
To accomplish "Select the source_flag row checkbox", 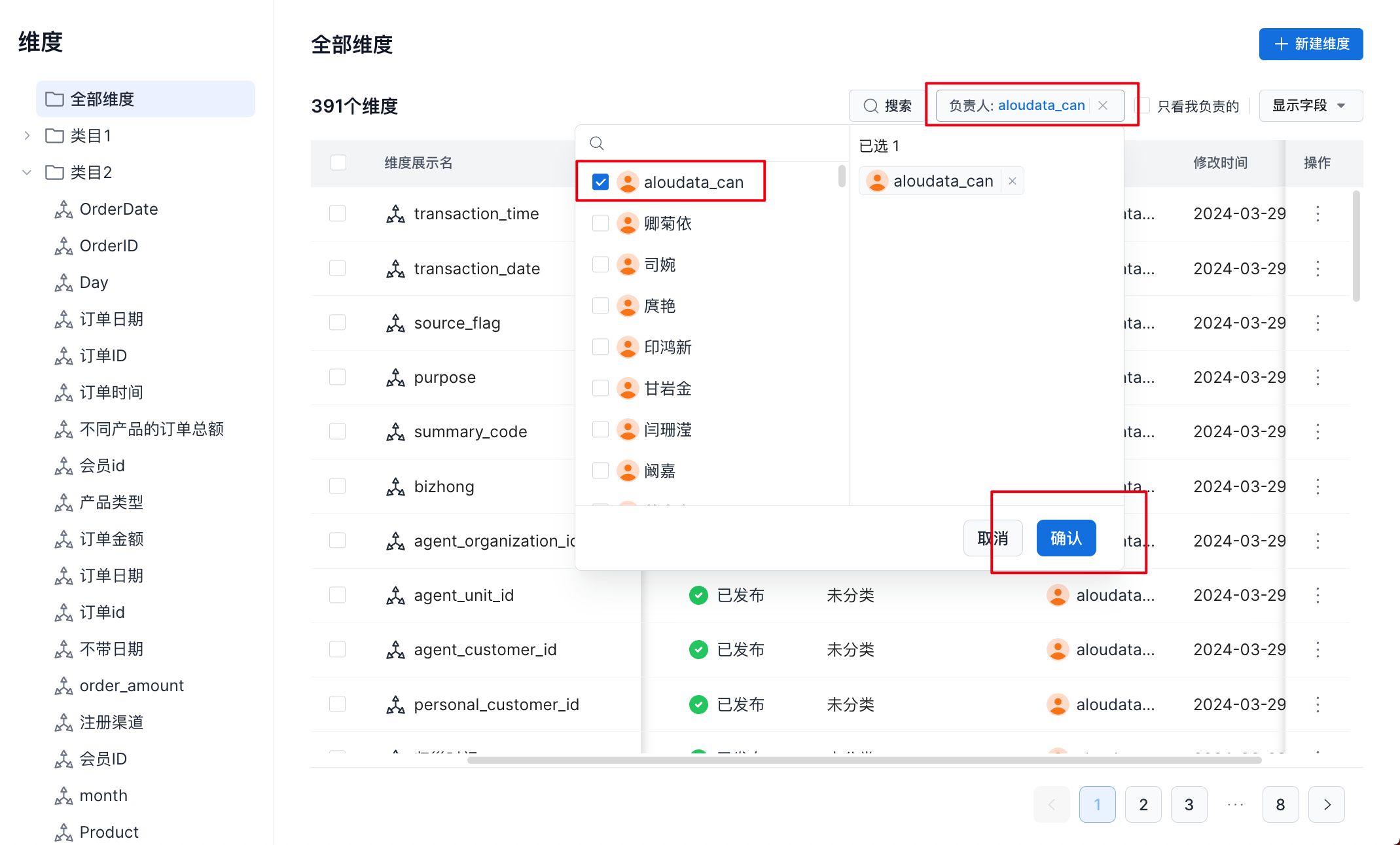I will (337, 322).
